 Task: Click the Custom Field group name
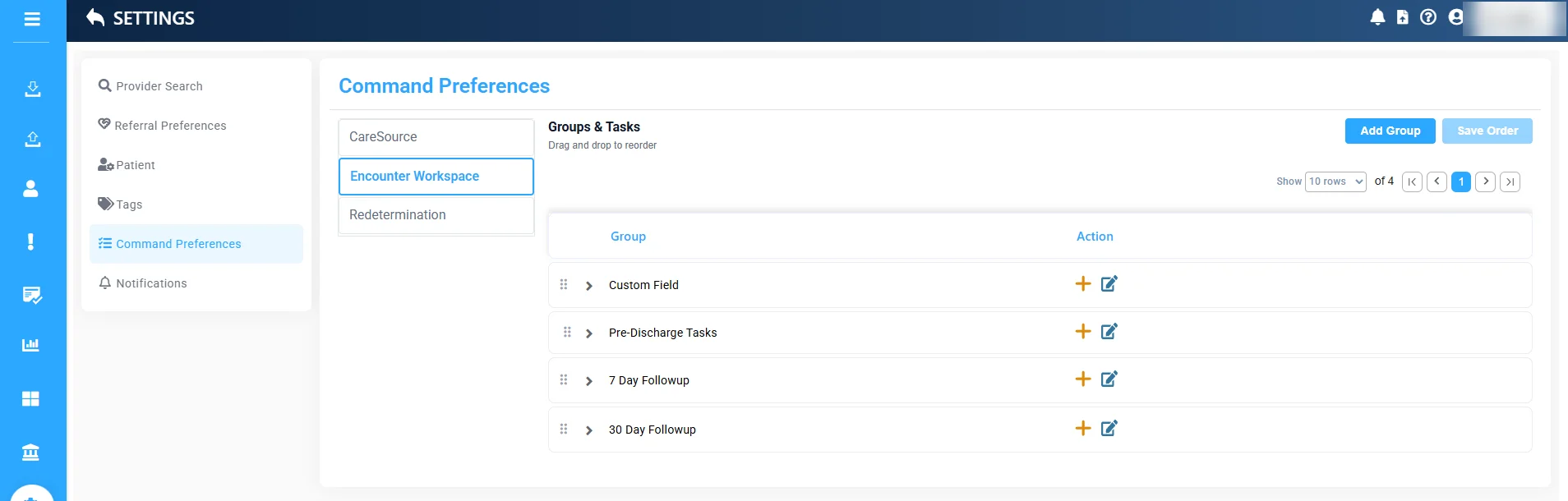point(643,285)
